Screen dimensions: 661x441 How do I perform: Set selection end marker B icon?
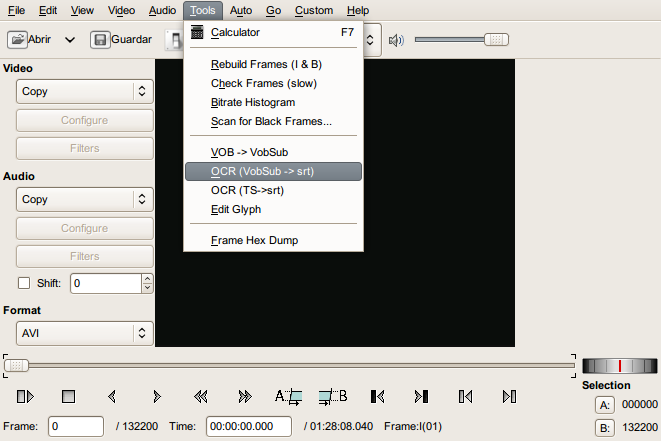(333, 396)
